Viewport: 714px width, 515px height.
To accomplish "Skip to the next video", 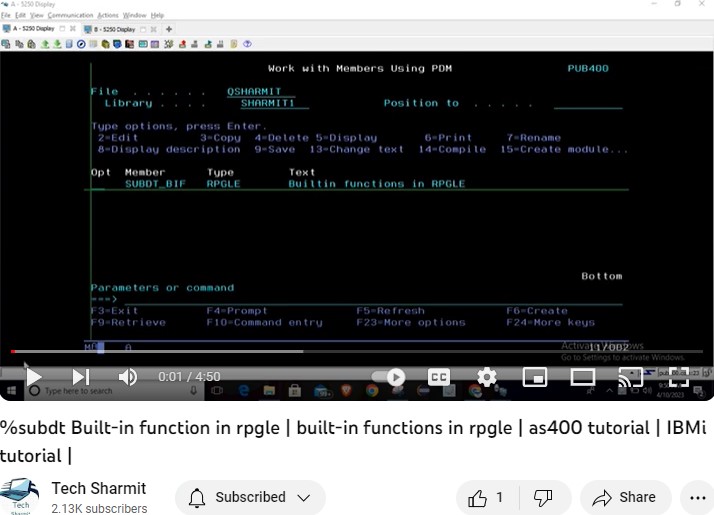I will click(x=81, y=377).
